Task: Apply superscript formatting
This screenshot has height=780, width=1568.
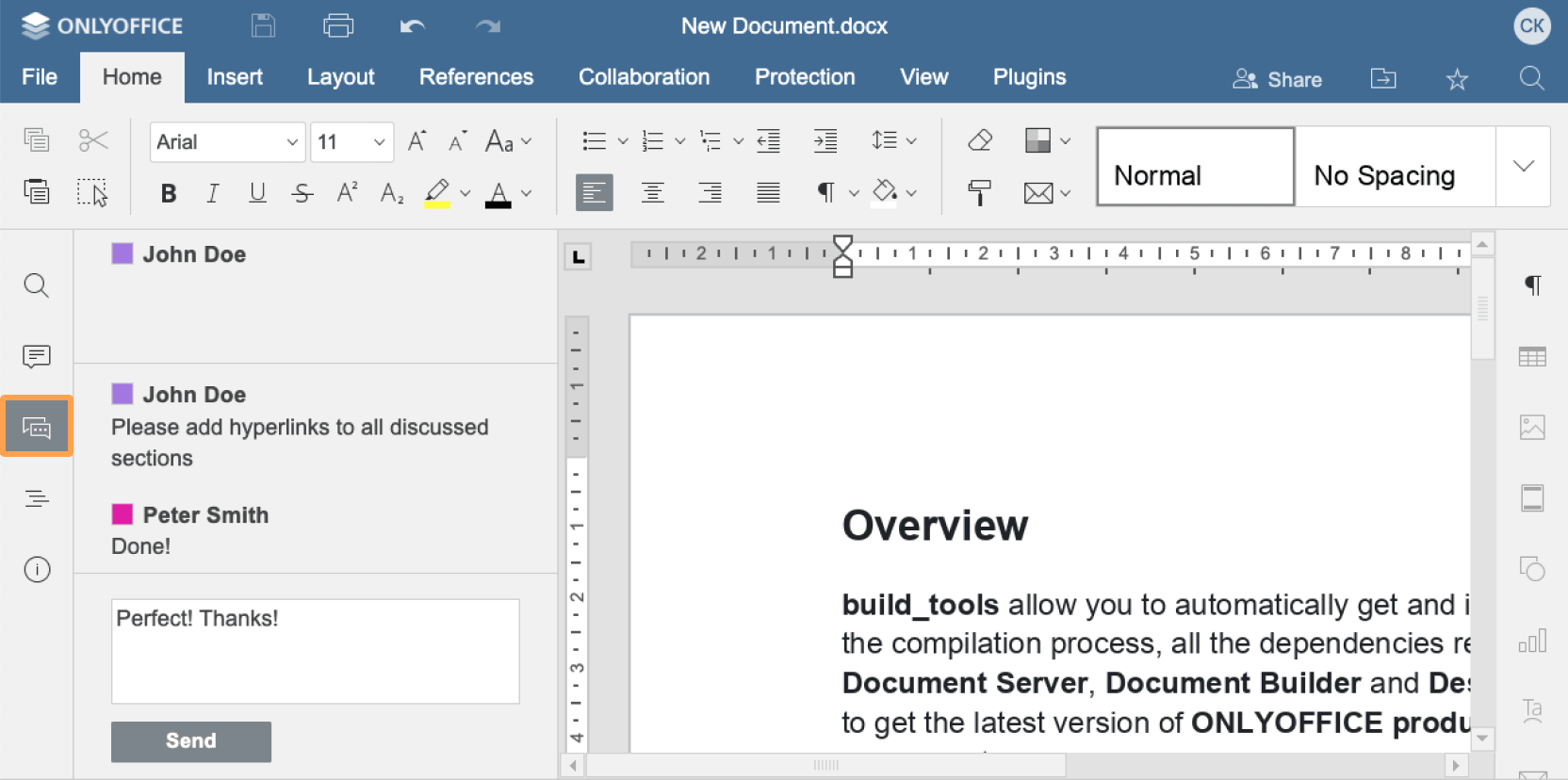Action: pos(347,192)
